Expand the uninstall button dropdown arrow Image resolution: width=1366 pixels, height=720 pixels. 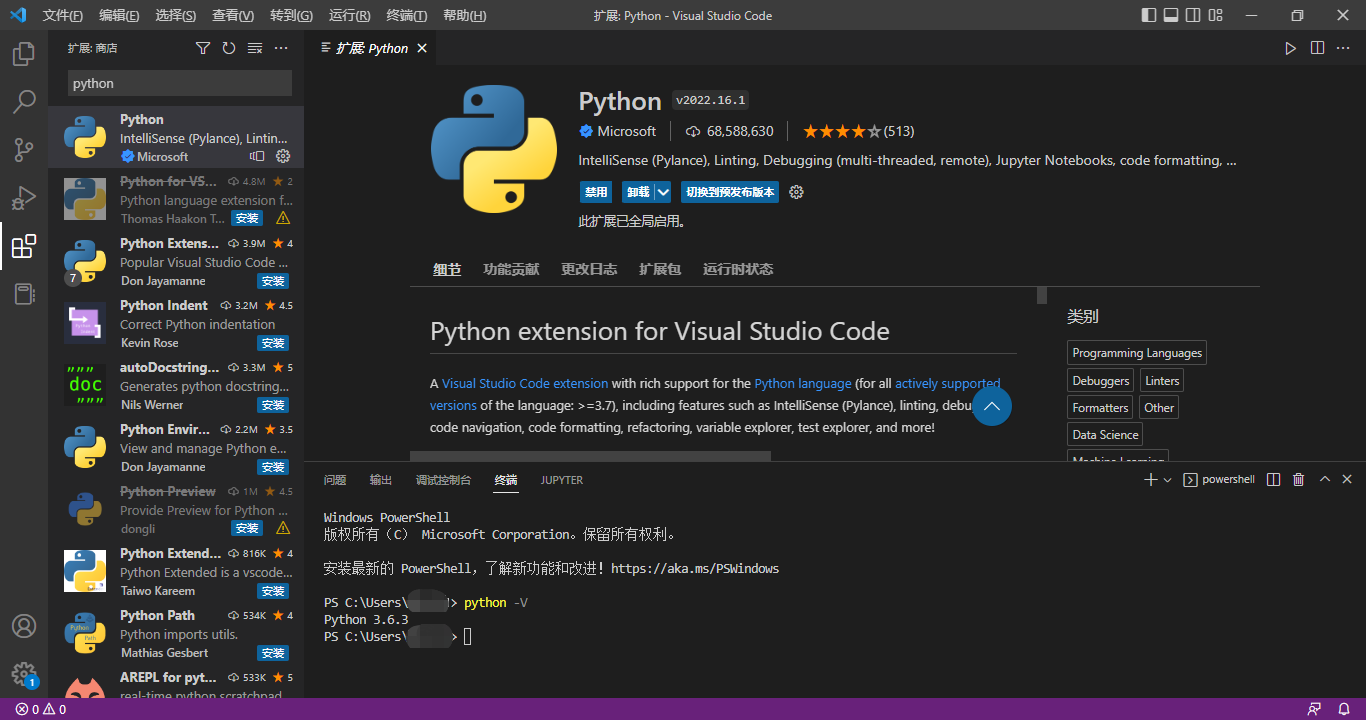pyautogui.click(x=663, y=192)
